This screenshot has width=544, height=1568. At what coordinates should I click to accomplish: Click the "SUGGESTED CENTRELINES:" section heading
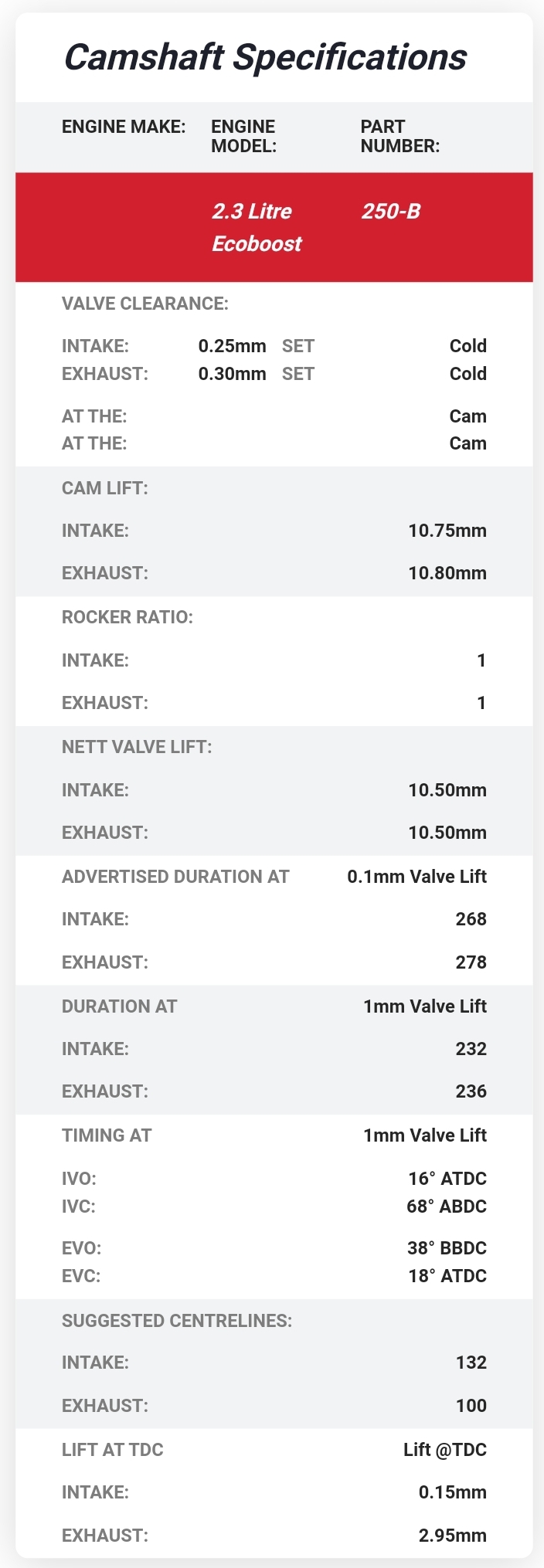(x=177, y=1321)
